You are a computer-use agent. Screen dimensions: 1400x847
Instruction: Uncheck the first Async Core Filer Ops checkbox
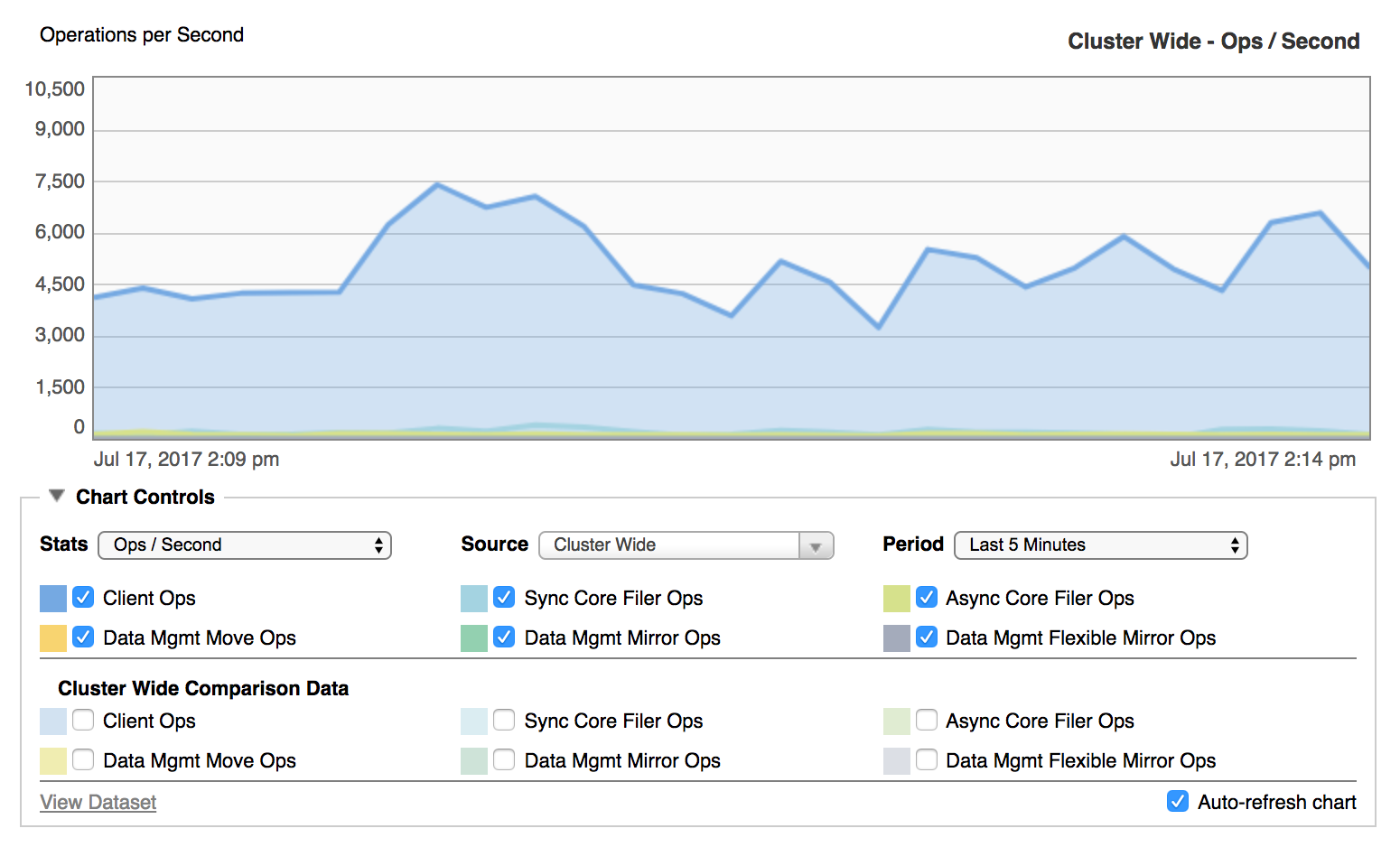point(927,598)
